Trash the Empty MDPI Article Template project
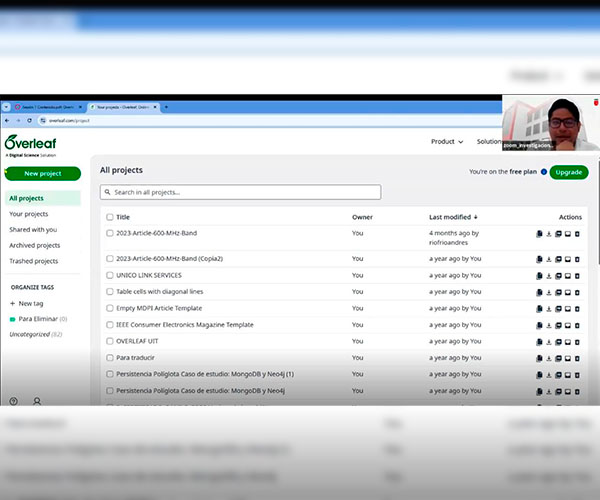Viewport: 600px width, 500px height. coord(577,309)
